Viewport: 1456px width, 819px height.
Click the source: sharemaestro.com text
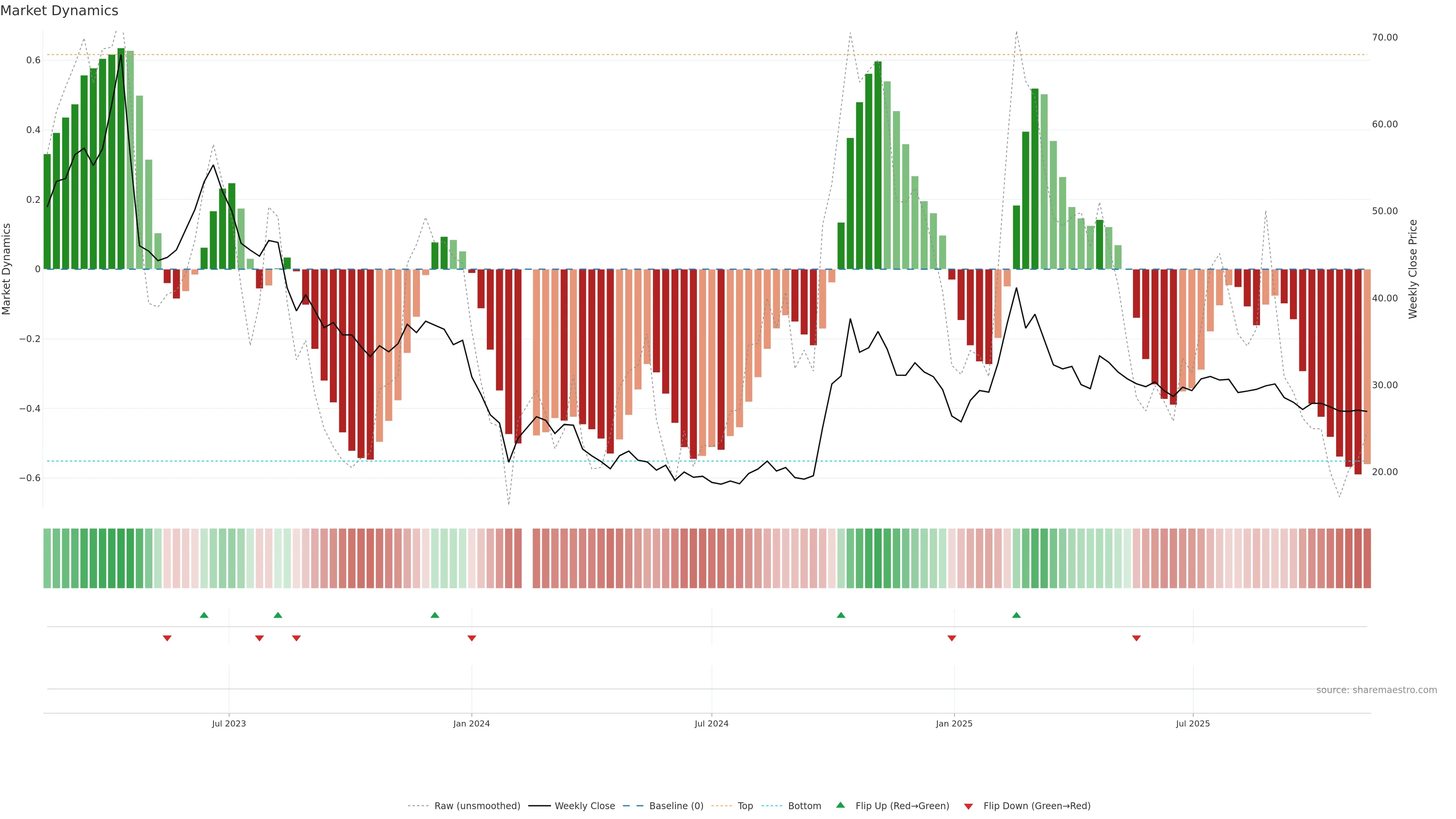tap(1376, 690)
